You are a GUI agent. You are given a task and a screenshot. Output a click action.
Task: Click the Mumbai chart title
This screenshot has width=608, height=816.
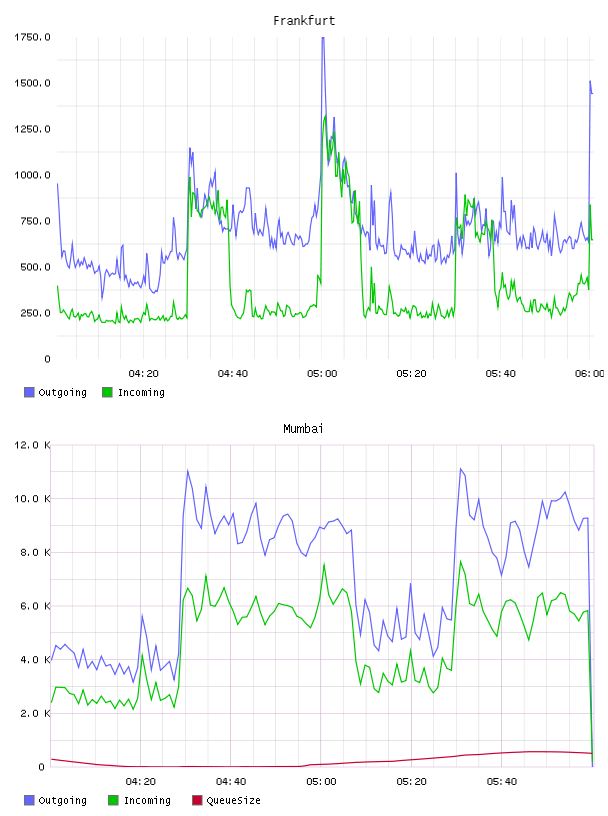[303, 429]
